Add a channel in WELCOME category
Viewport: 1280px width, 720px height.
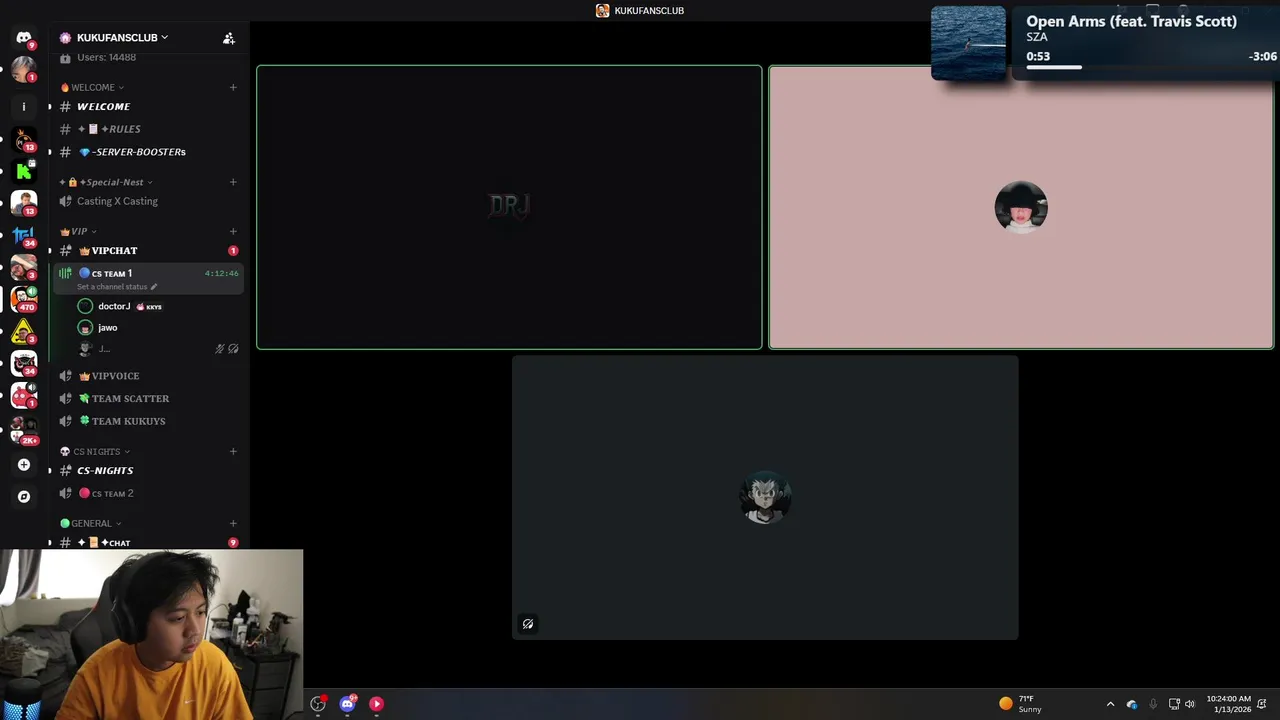pos(233,87)
